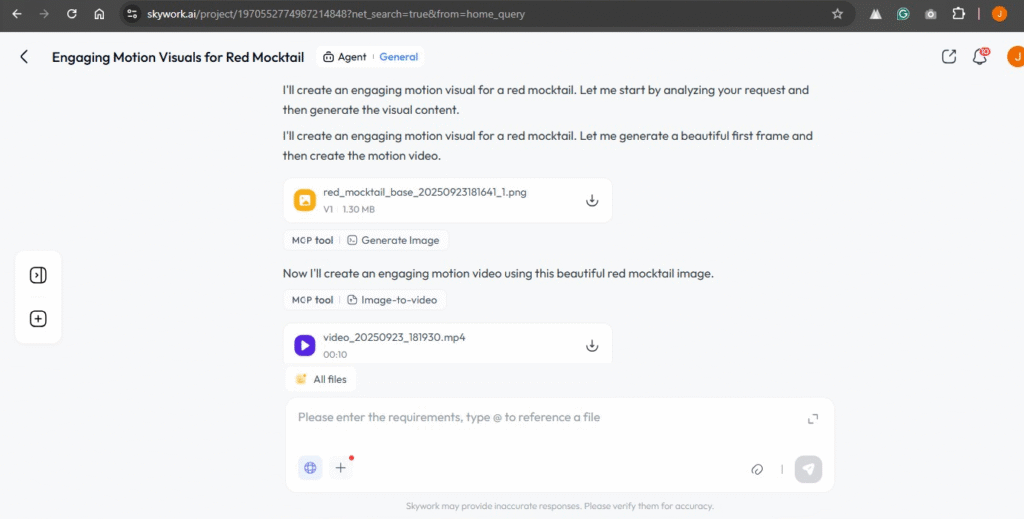Screen dimensions: 1024x519
Task: Download the video_20250923 MP4 file
Action: [591, 346]
